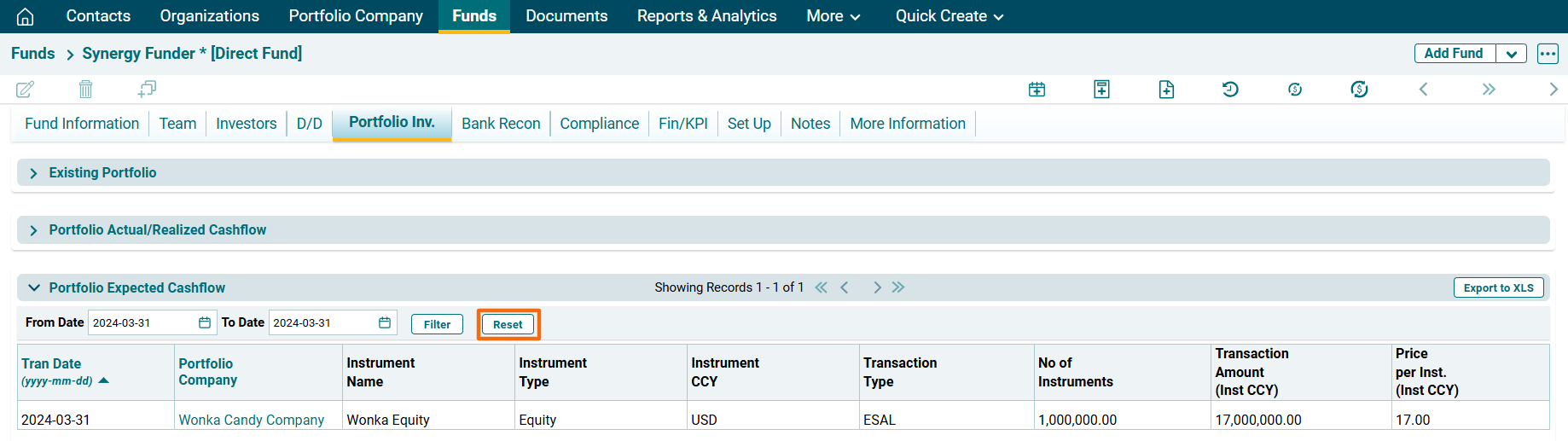Click the Home icon in navigation bar
The image size is (1568, 441).
point(26,16)
